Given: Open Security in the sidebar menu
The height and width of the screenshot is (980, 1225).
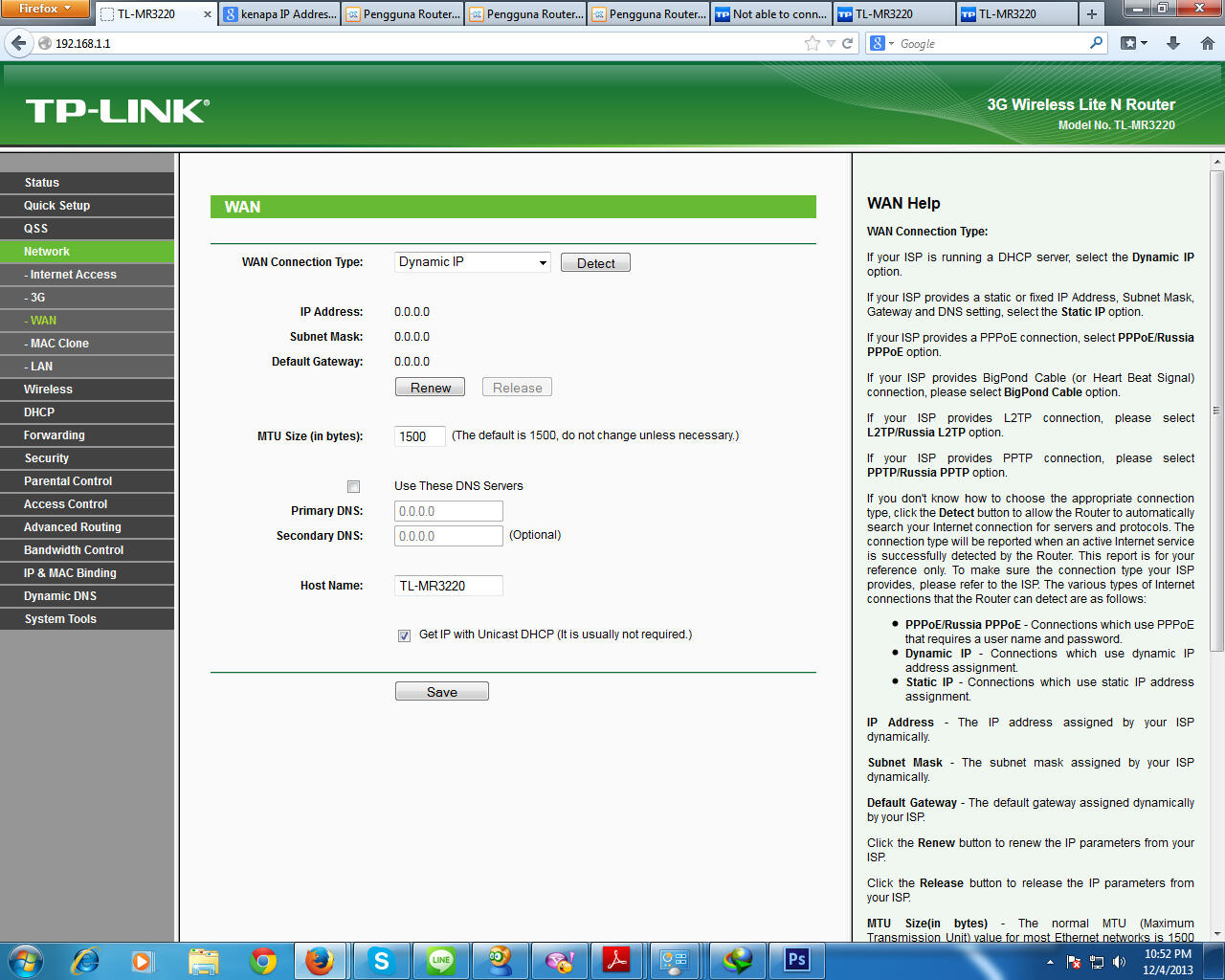Looking at the screenshot, I should coord(87,458).
